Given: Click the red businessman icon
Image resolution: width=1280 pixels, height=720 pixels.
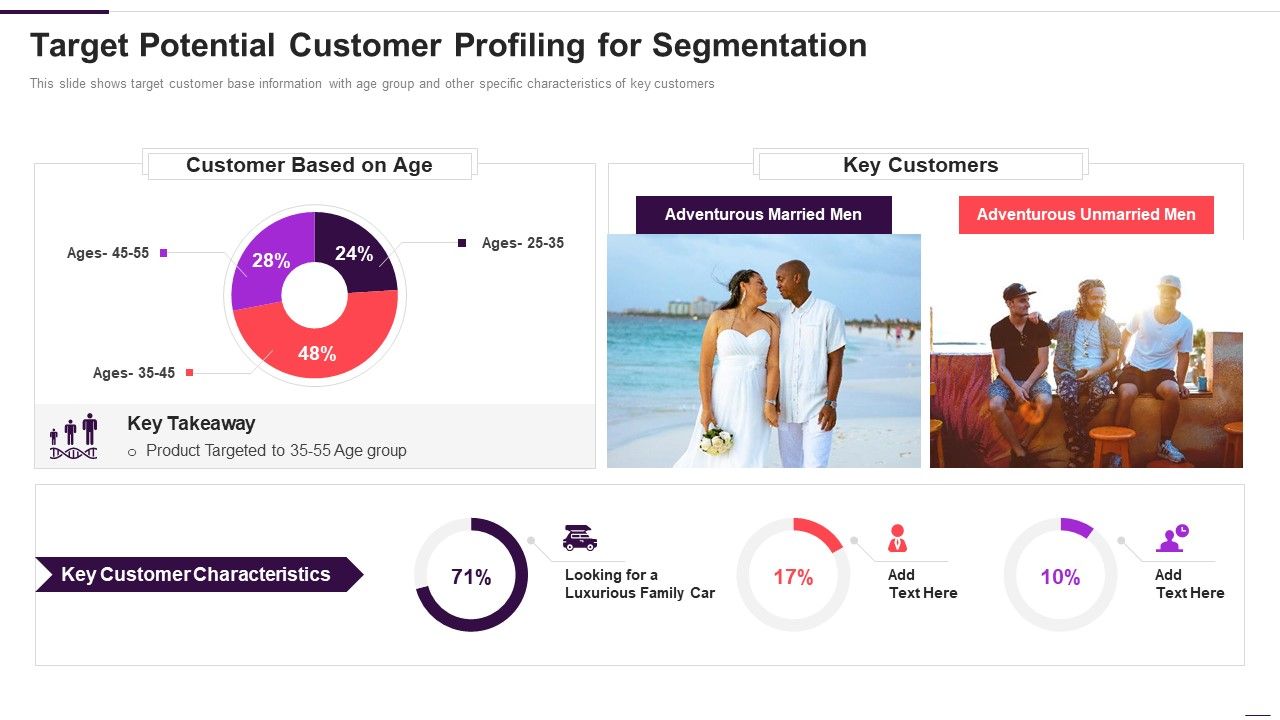Looking at the screenshot, I should 897,538.
